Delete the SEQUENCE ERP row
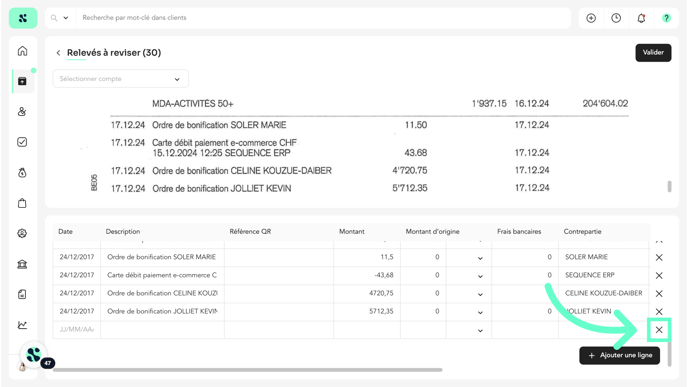The image size is (688, 387). tap(659, 276)
